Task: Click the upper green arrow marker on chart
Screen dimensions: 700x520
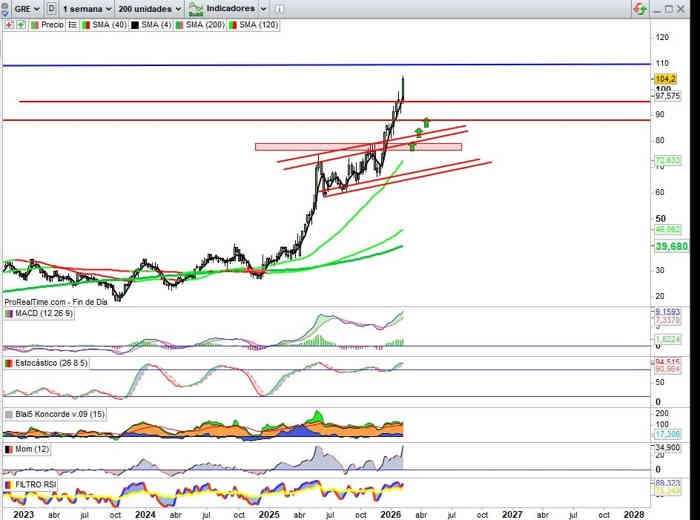Action: point(427,122)
